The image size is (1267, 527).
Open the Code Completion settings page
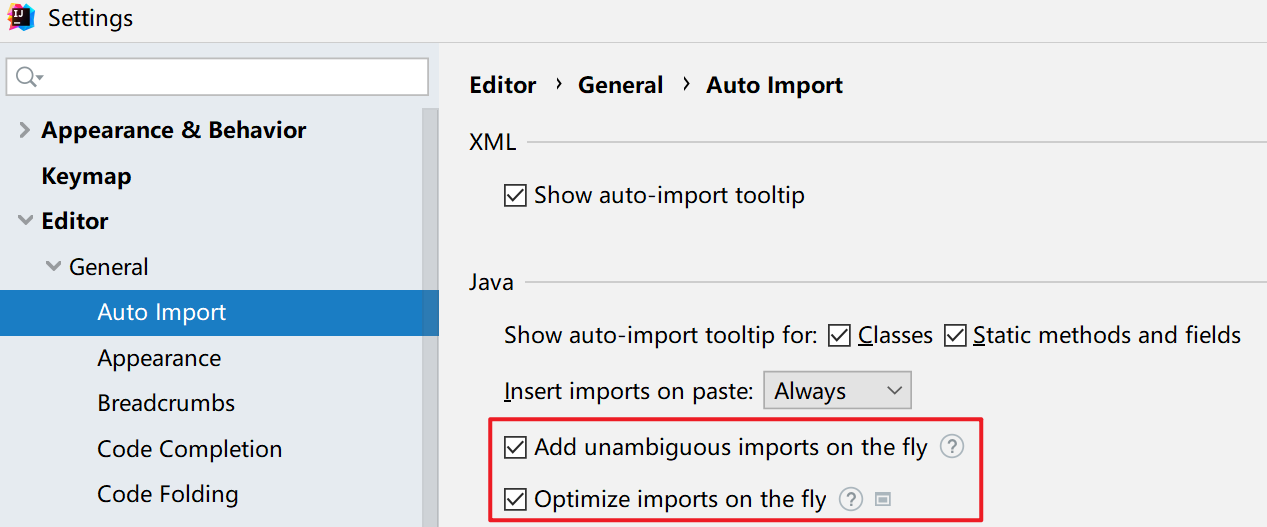coord(189,449)
